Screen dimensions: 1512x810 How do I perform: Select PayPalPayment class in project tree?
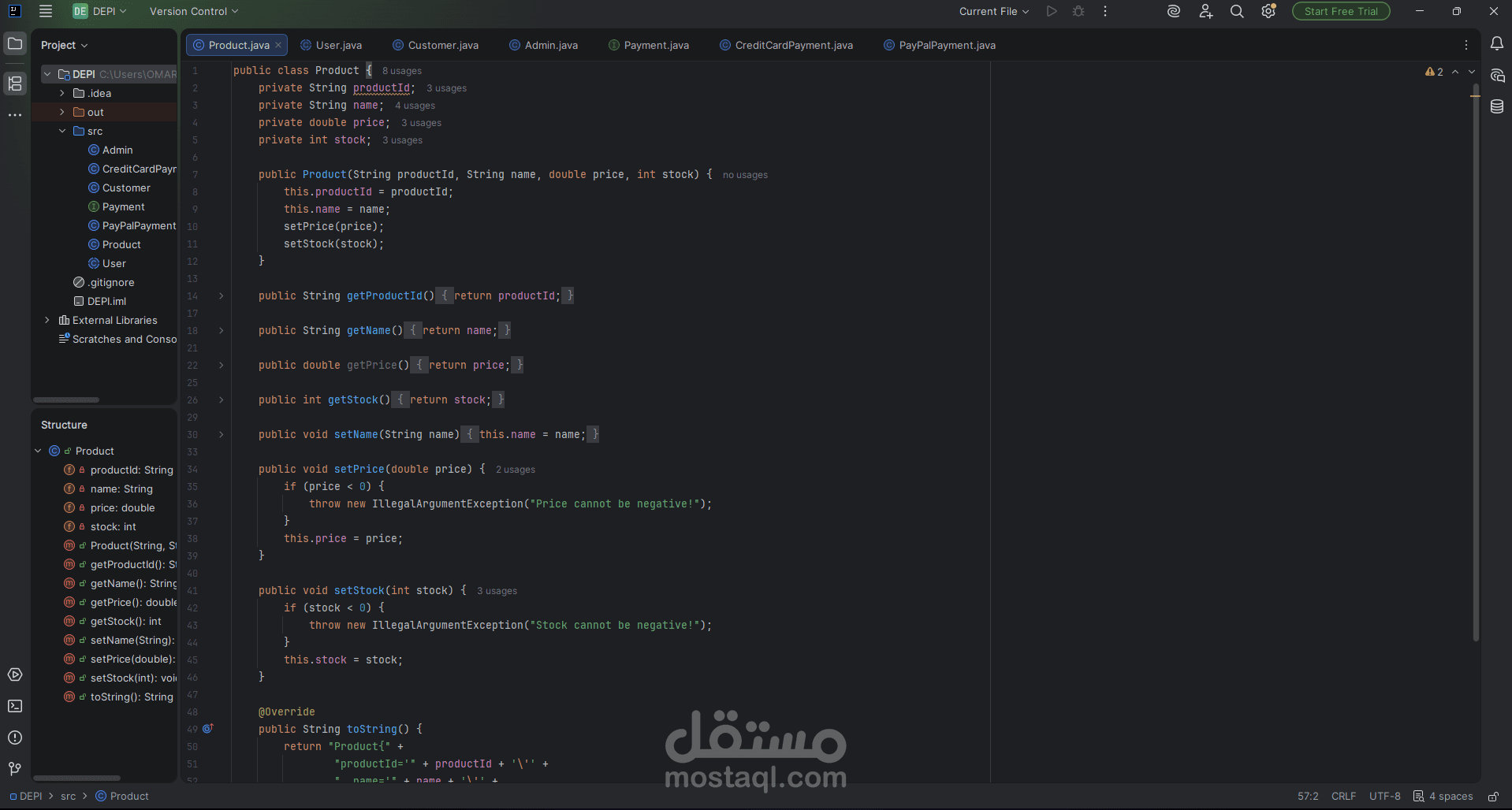[132, 225]
